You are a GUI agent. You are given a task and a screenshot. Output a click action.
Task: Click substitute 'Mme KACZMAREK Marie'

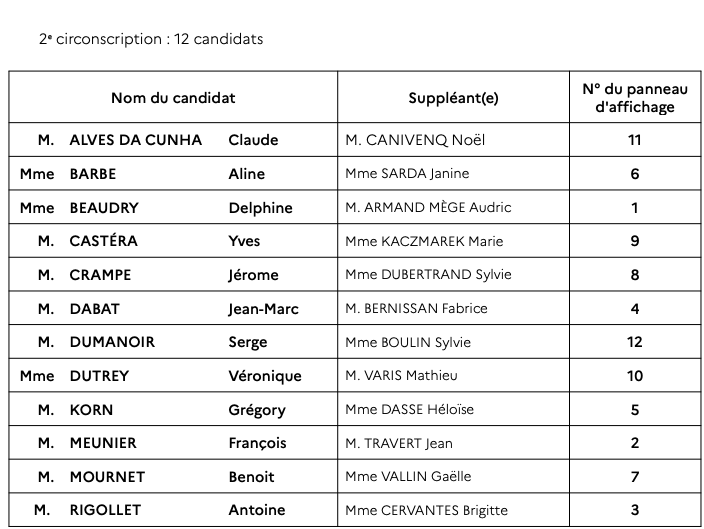tap(423, 241)
